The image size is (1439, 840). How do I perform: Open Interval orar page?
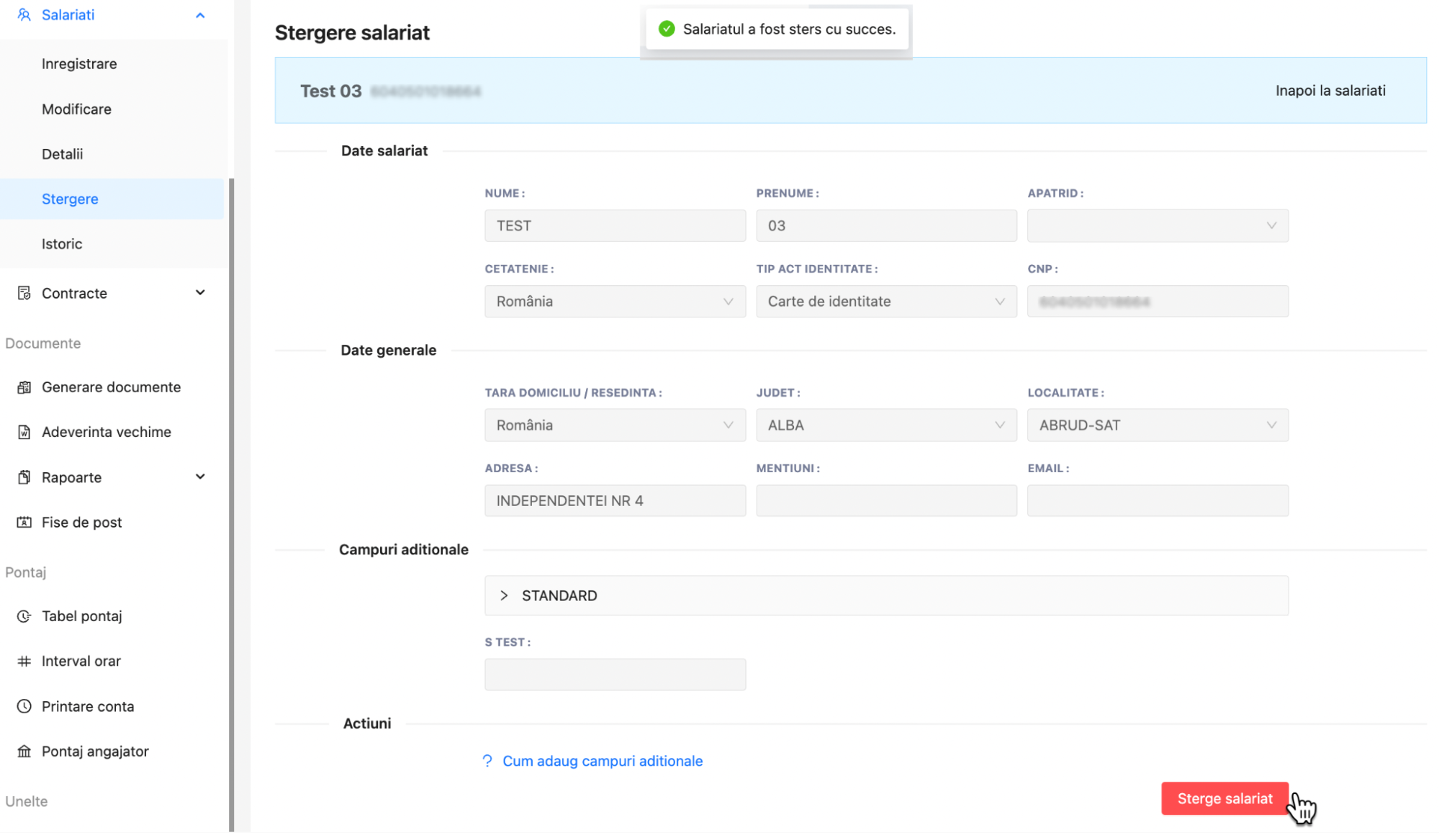pyautogui.click(x=81, y=661)
